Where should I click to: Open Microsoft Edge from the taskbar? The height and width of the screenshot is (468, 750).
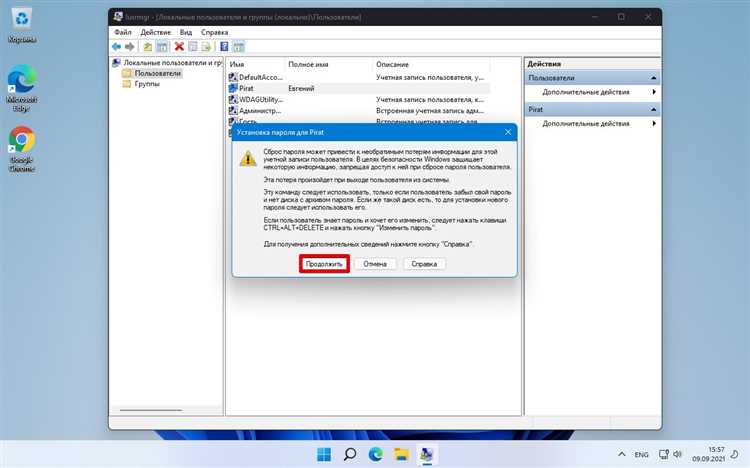375,454
